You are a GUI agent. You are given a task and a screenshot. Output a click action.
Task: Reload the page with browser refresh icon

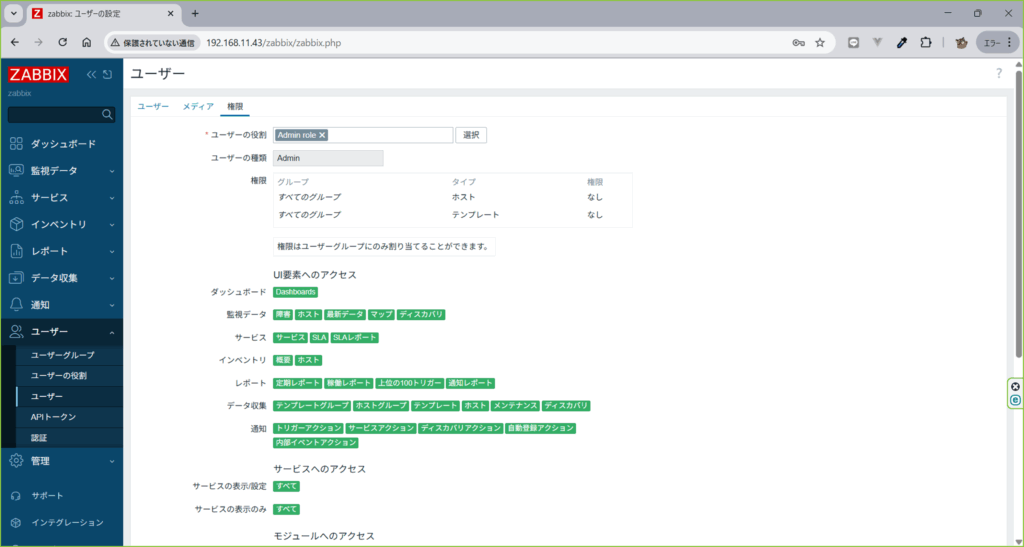click(x=63, y=43)
